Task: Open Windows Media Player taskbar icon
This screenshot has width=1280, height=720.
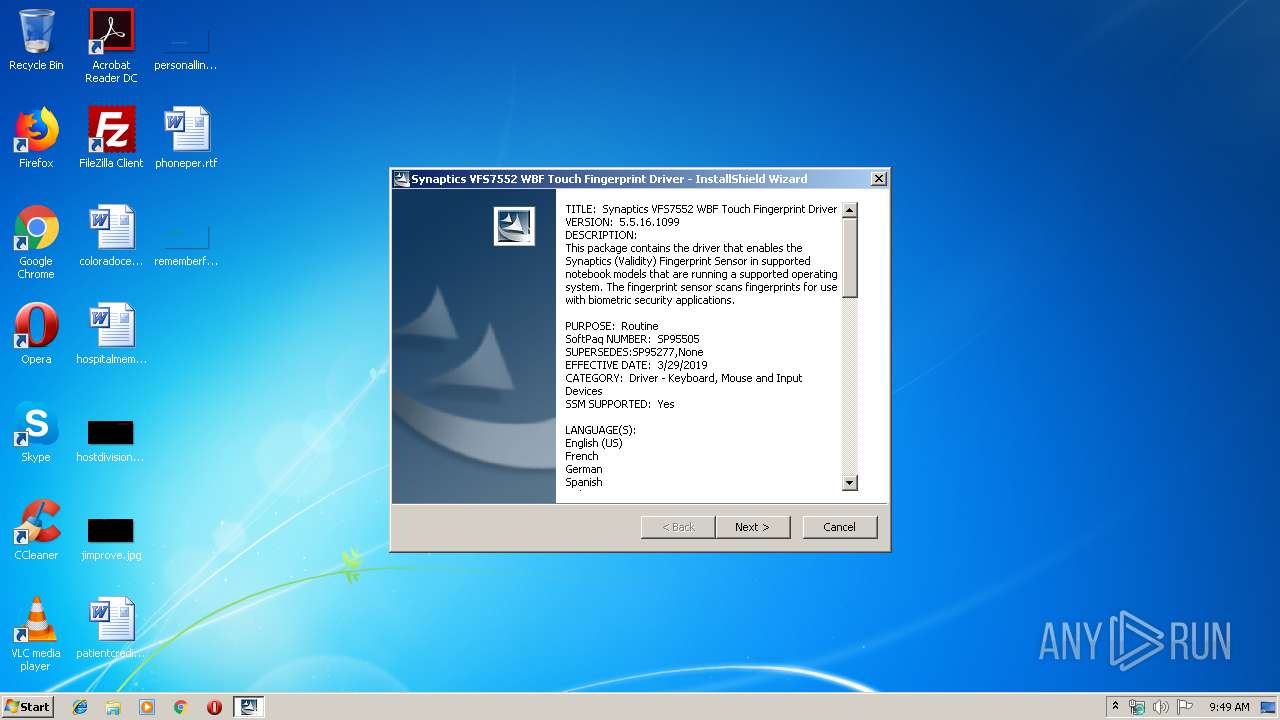Action: pos(147,707)
